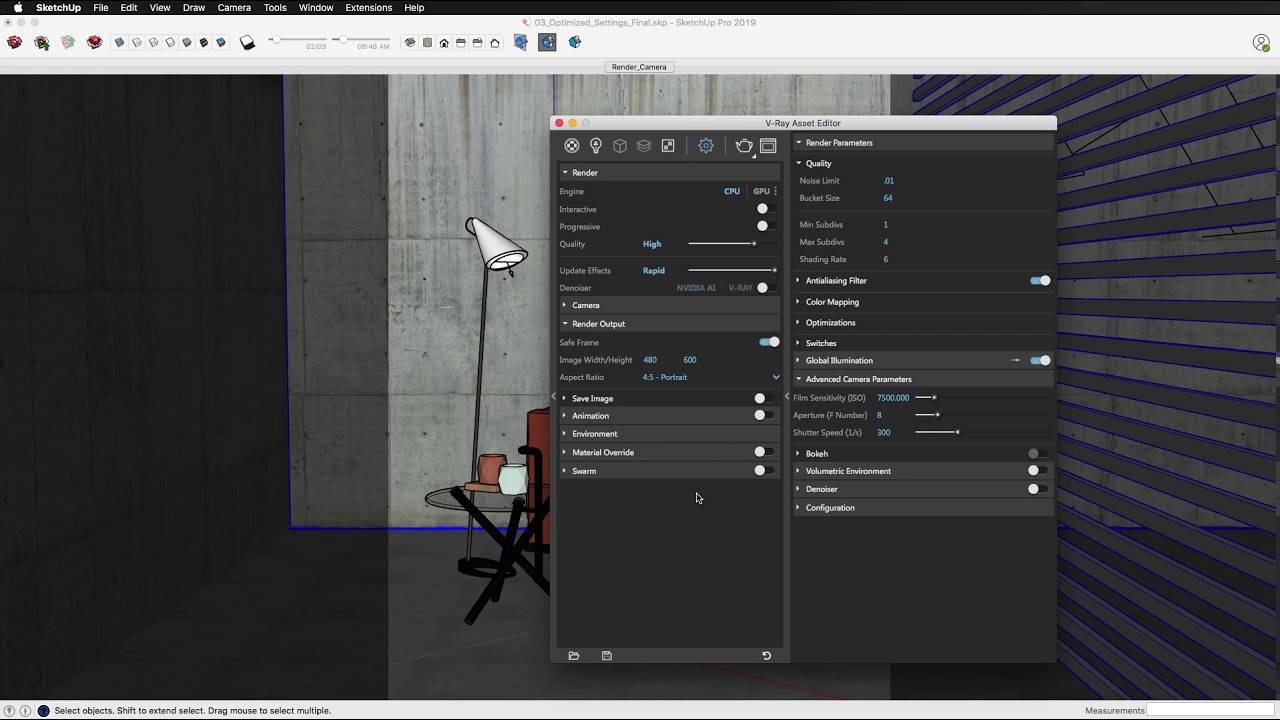
Task: Toggle the Denoiser switch in Render section
Action: click(766, 288)
